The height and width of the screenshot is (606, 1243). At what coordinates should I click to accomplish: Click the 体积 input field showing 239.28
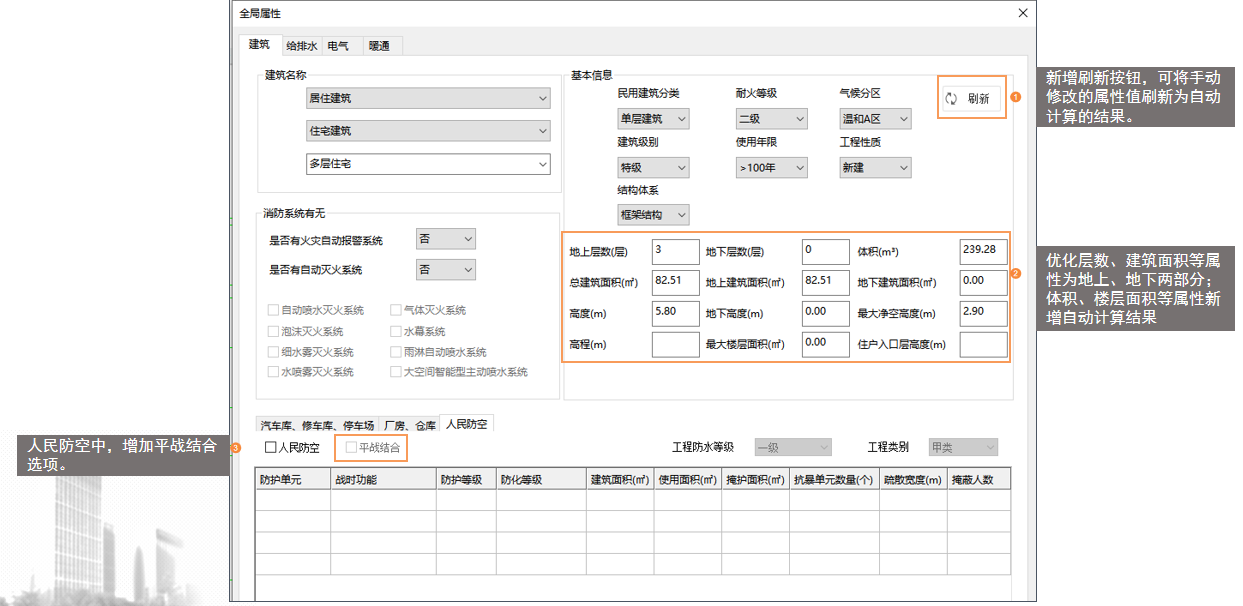coord(983,250)
